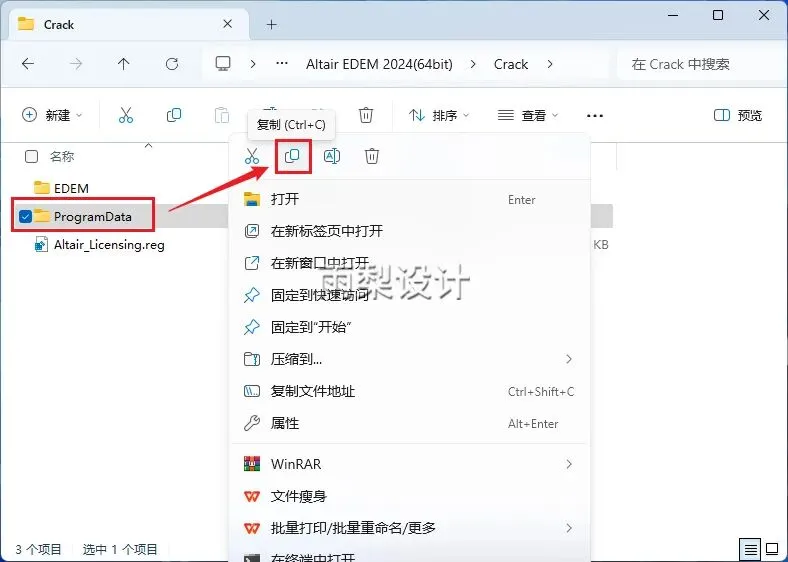Go back with the left arrow

[x=28, y=64]
